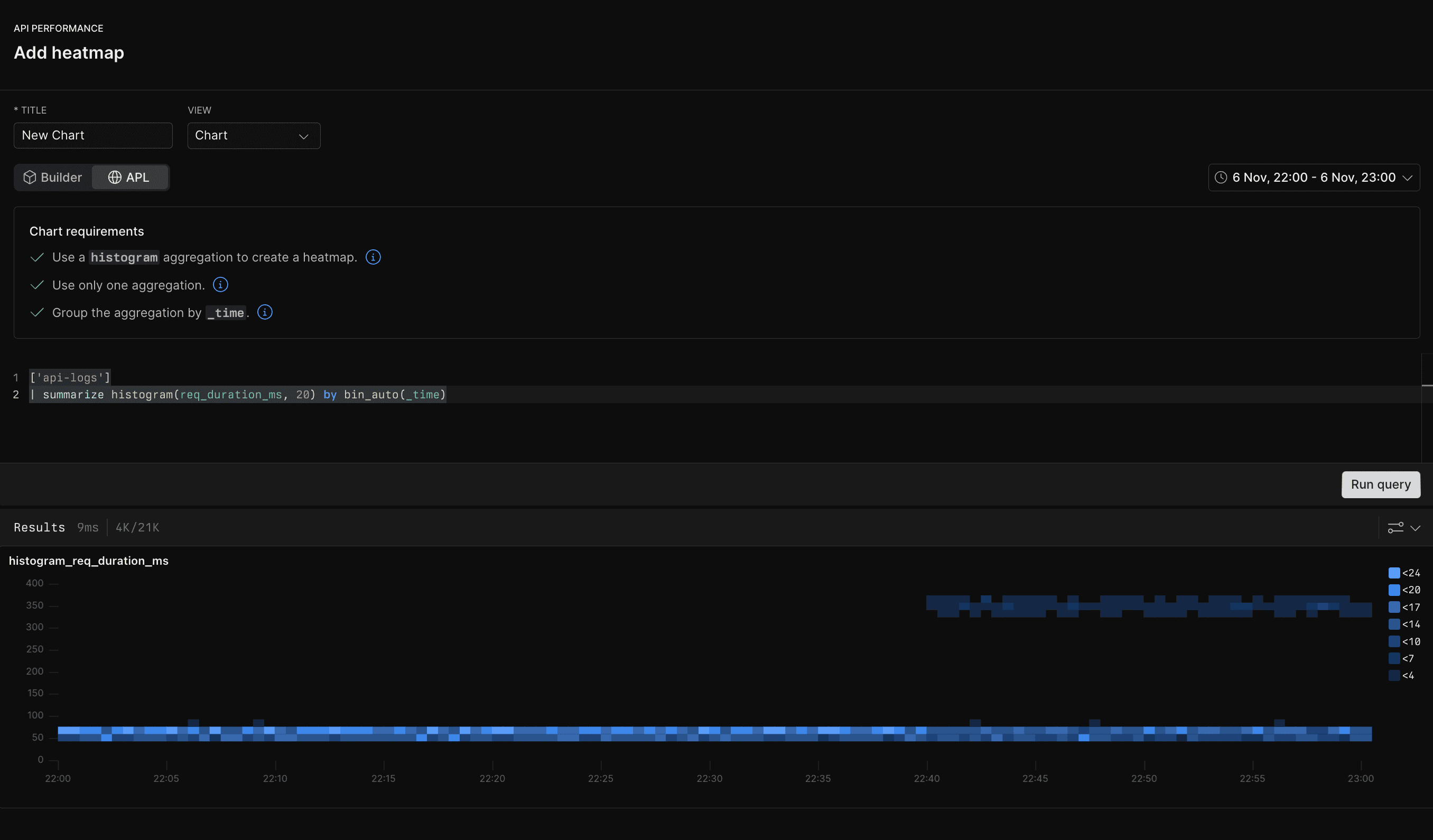Open results display options sliders icon

click(x=1395, y=528)
